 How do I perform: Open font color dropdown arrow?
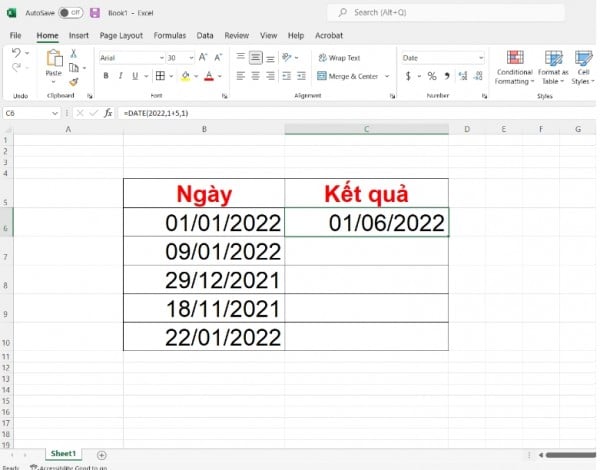pos(220,76)
